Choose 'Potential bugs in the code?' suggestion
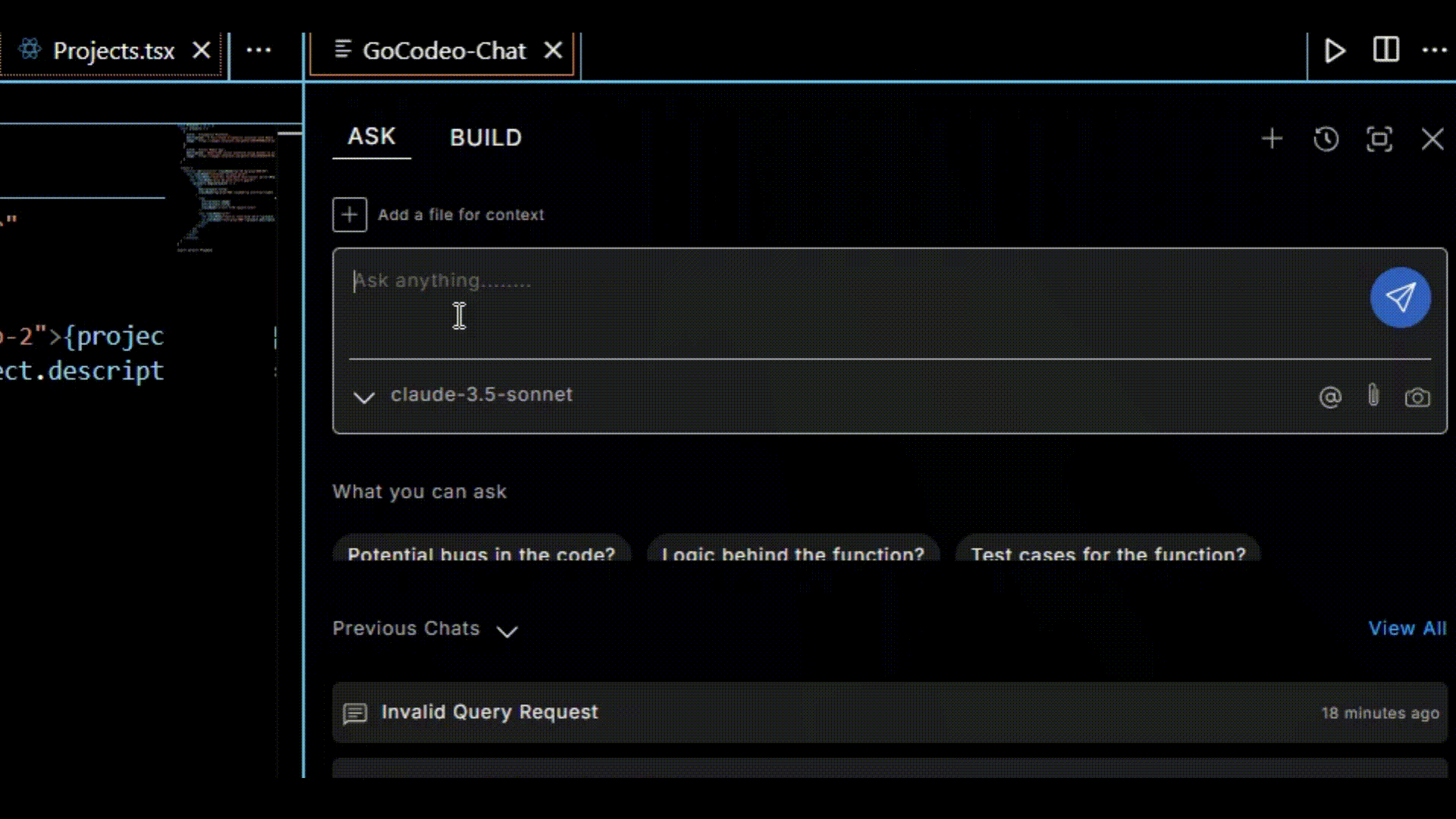 coord(482,549)
